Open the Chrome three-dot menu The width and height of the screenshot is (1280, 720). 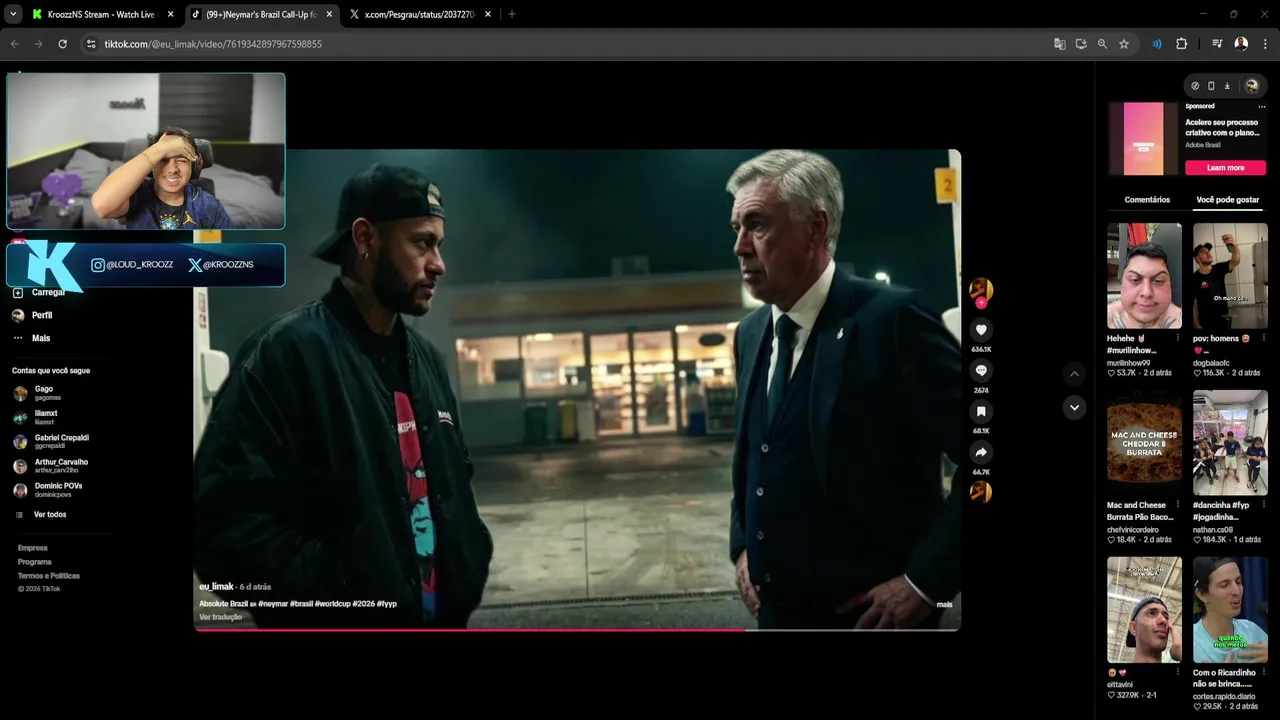click(1265, 44)
